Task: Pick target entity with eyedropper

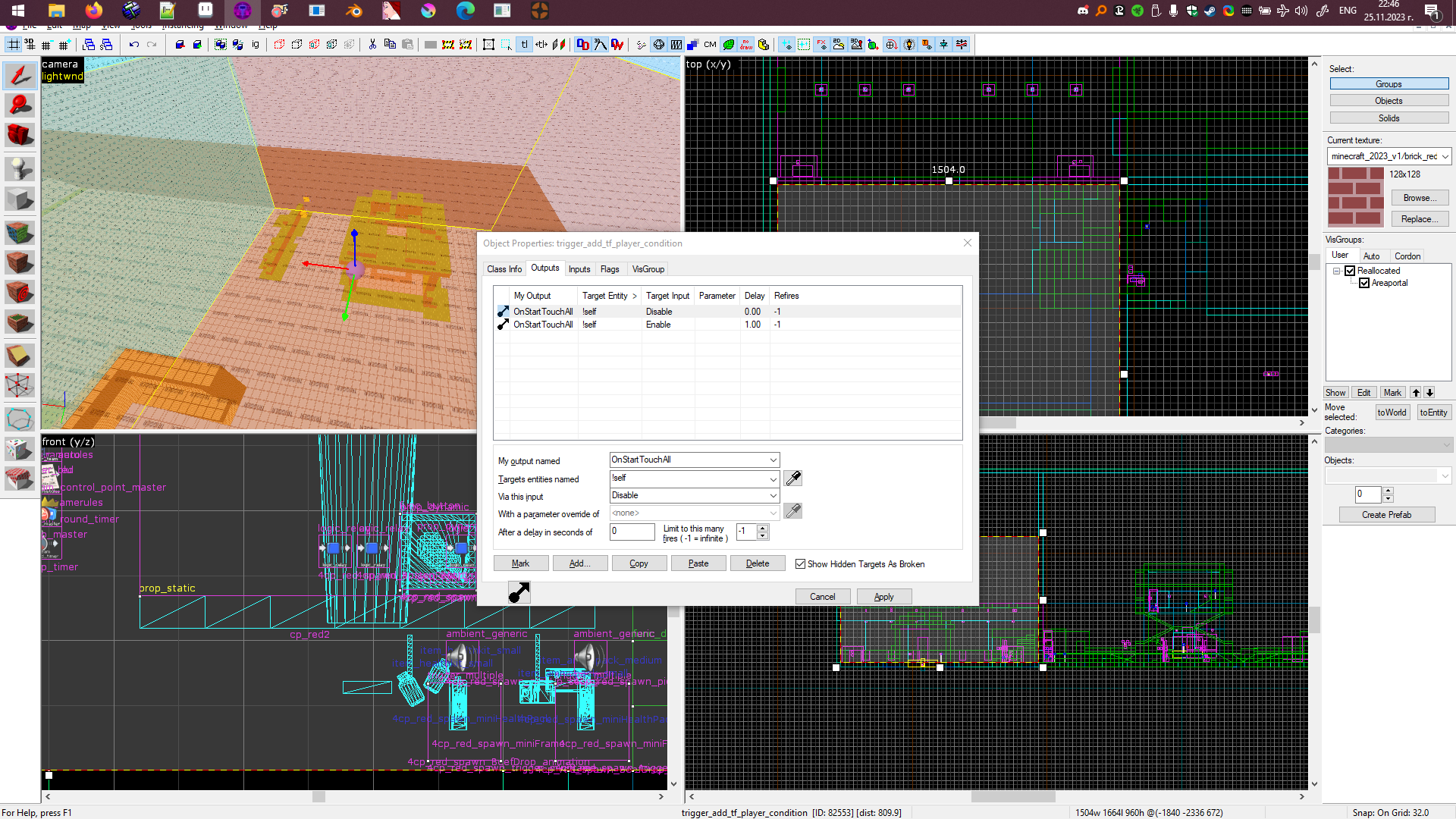Action: [793, 479]
